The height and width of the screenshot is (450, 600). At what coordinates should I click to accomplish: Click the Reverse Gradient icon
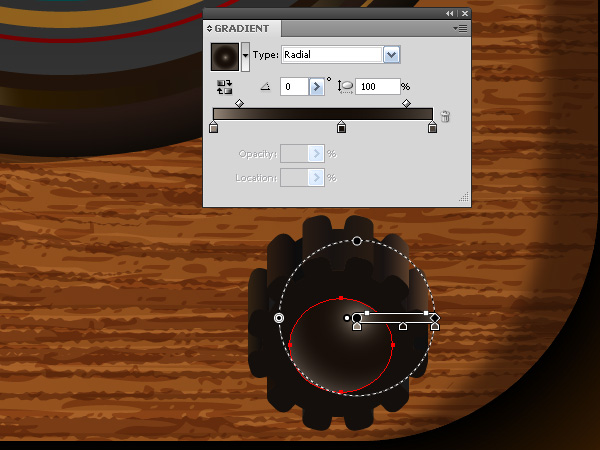coord(224,87)
